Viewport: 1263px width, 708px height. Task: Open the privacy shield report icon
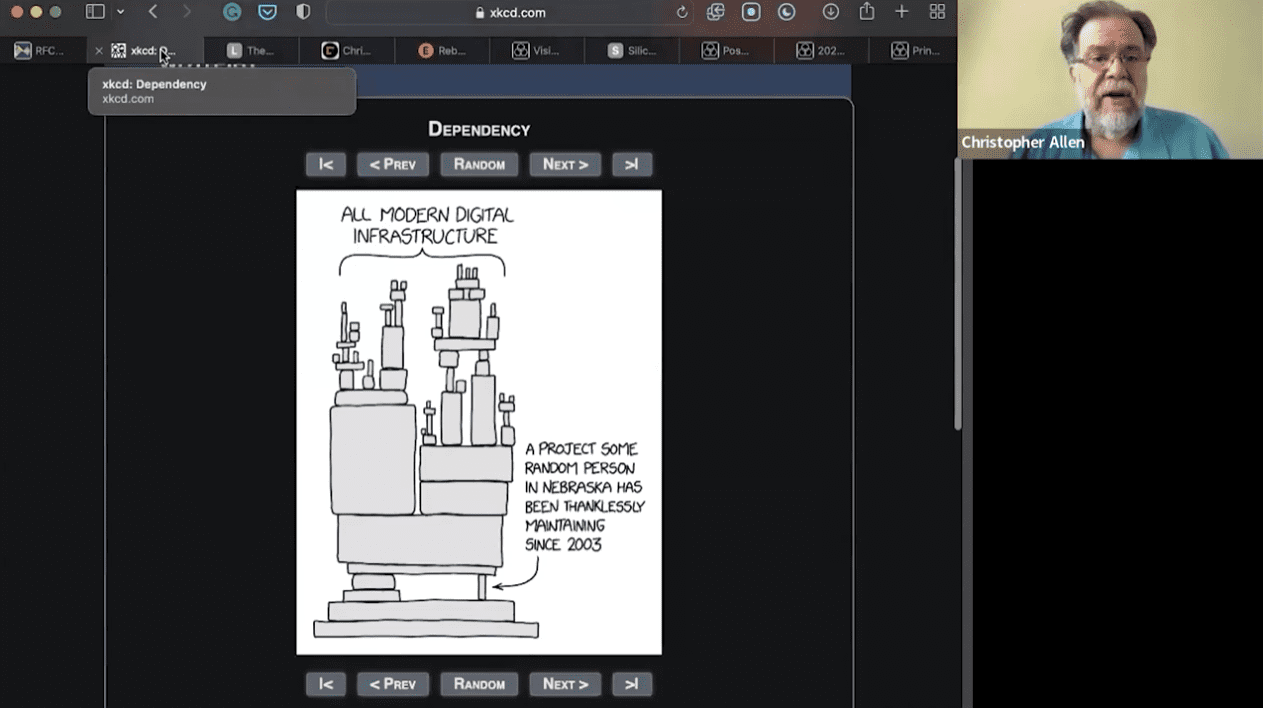[x=303, y=12]
